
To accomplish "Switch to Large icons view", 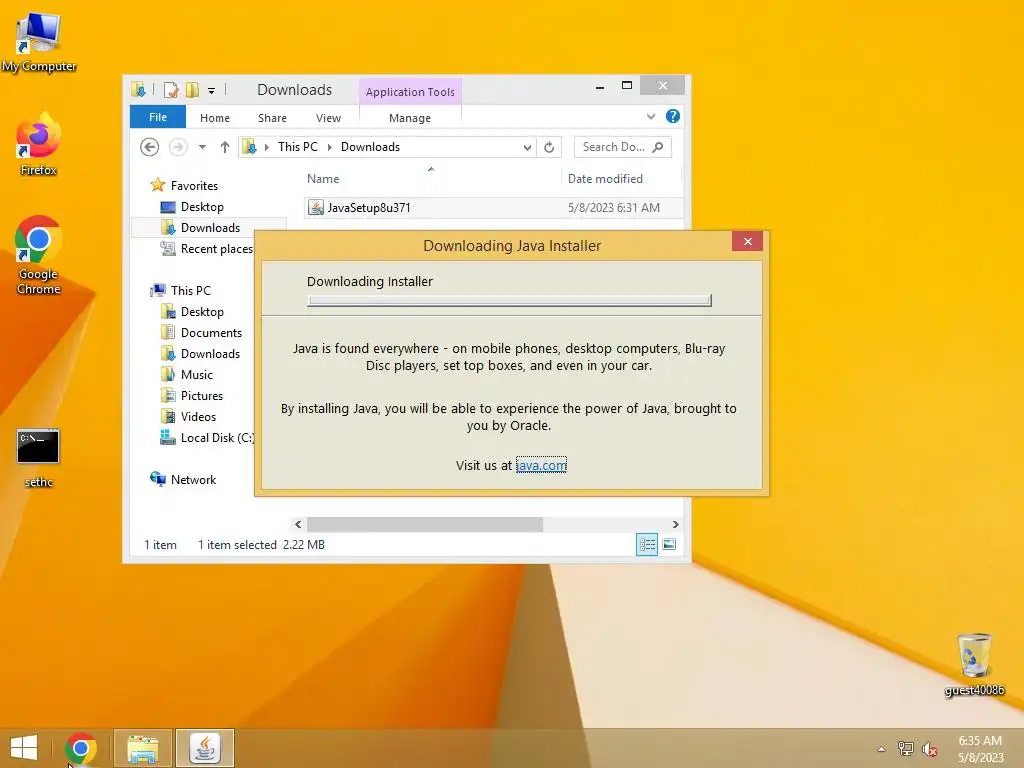I will 669,544.
